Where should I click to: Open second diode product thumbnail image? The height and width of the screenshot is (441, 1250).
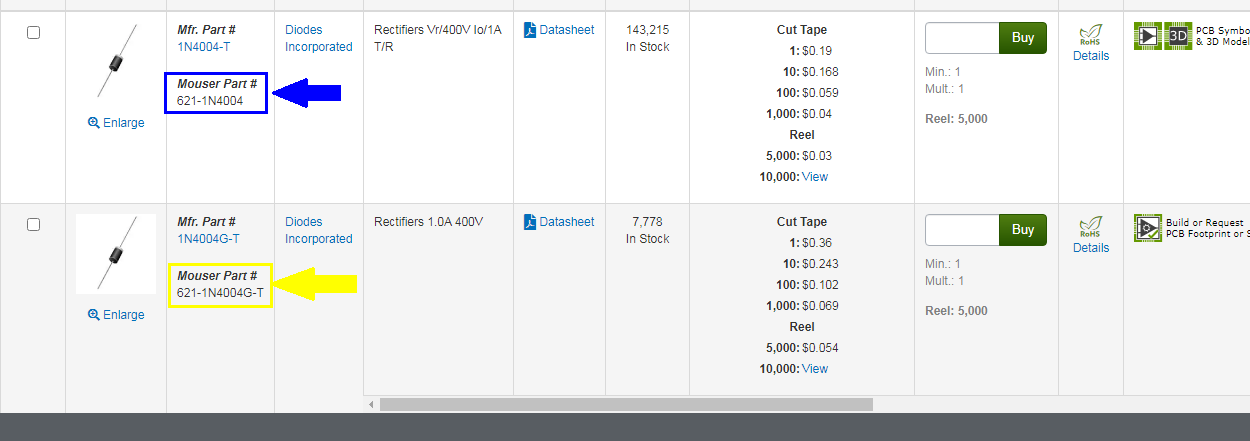pos(116,254)
